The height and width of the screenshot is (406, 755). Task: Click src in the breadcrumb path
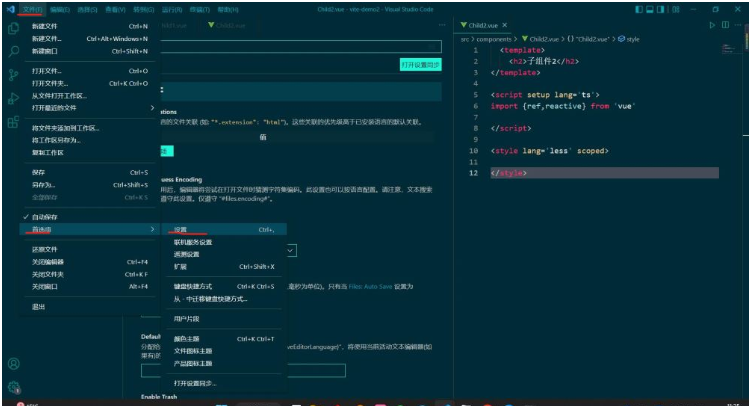(x=465, y=39)
